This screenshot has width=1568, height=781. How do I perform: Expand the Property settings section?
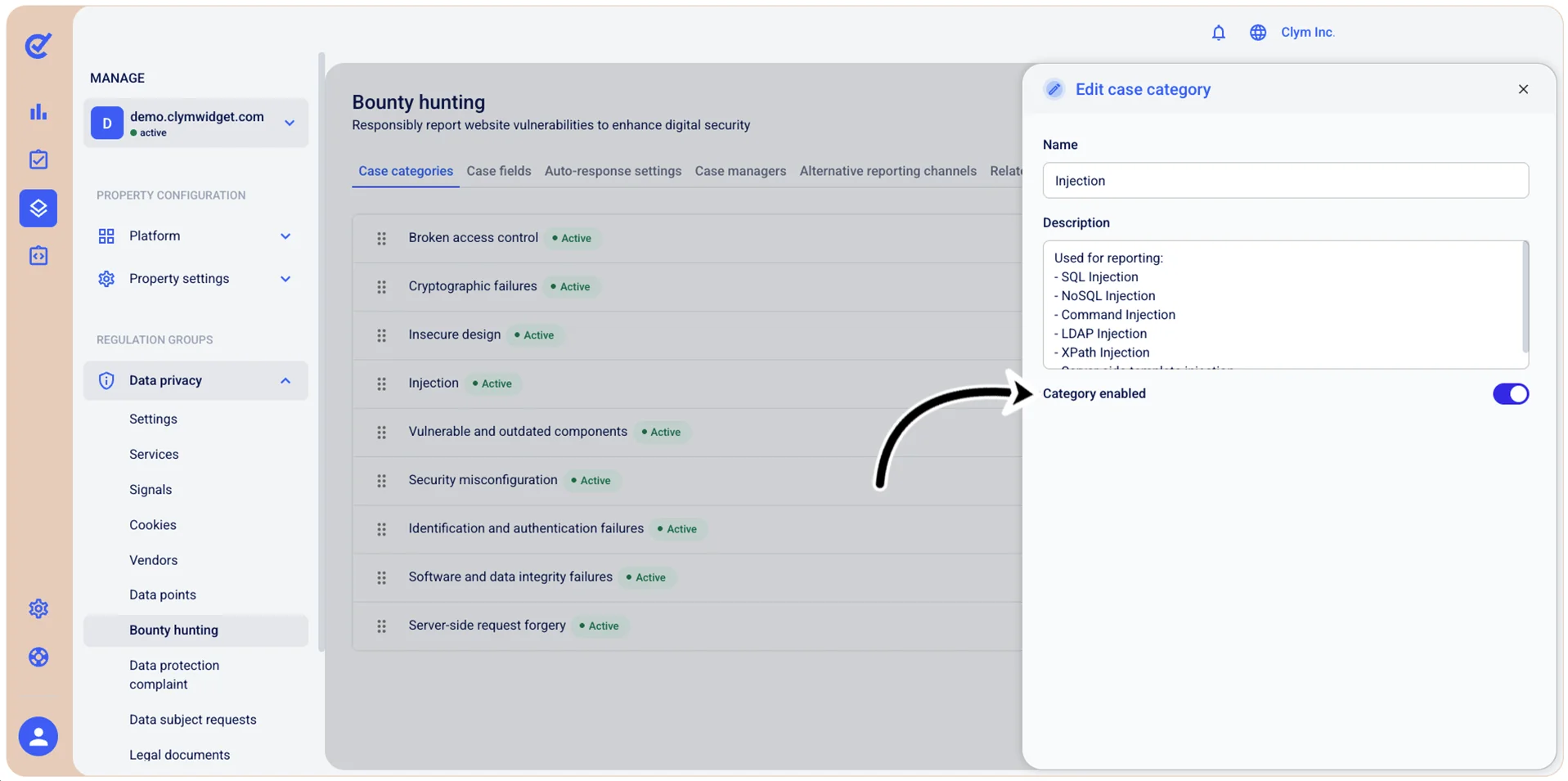(195, 279)
